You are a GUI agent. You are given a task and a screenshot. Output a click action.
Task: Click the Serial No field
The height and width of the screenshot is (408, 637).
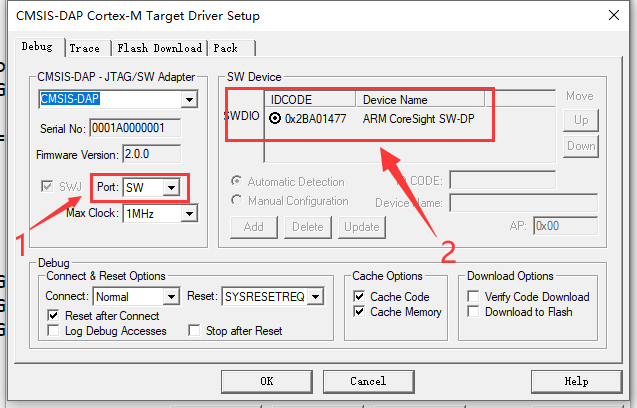click(x=135, y=128)
